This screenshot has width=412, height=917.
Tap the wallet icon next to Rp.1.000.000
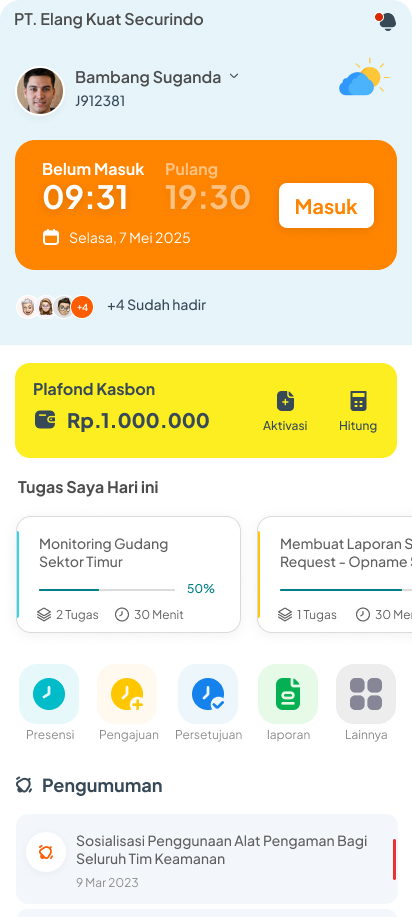(x=45, y=419)
